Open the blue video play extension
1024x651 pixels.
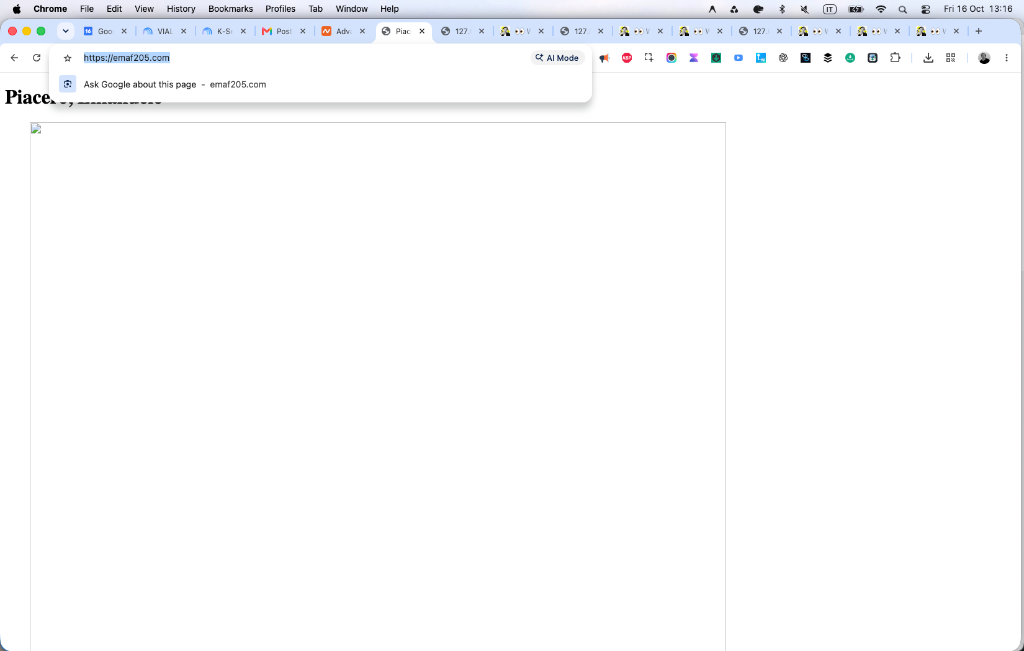[x=738, y=57]
